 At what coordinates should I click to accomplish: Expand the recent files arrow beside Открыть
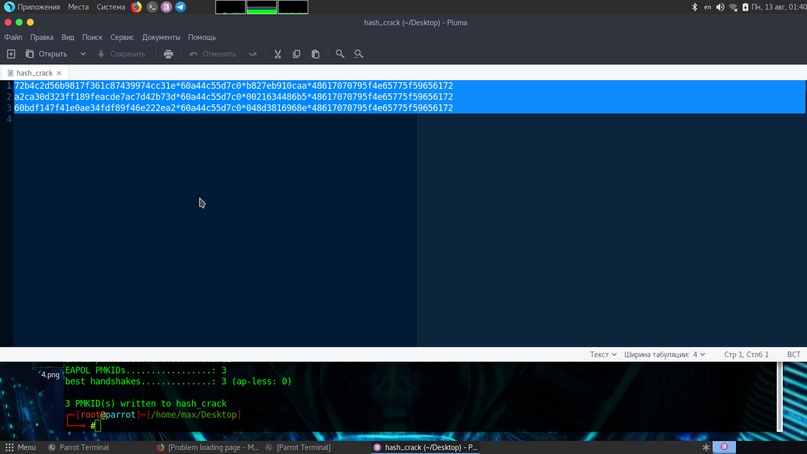(x=83, y=54)
